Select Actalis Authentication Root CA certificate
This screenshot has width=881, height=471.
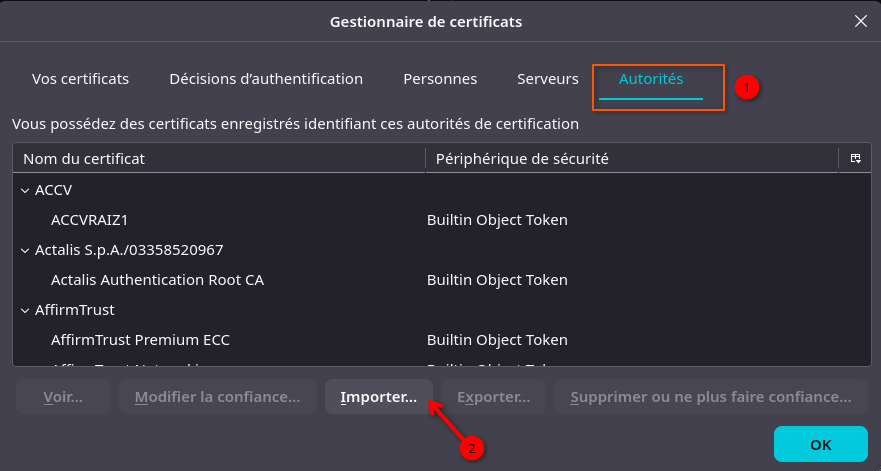point(157,280)
